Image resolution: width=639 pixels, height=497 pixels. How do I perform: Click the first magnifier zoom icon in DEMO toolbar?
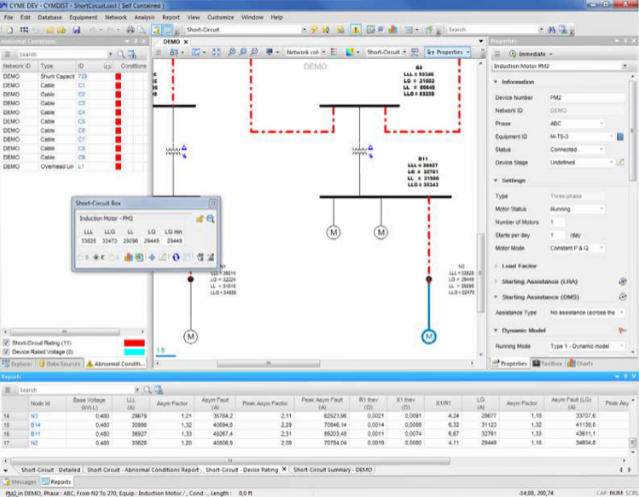coord(231,52)
